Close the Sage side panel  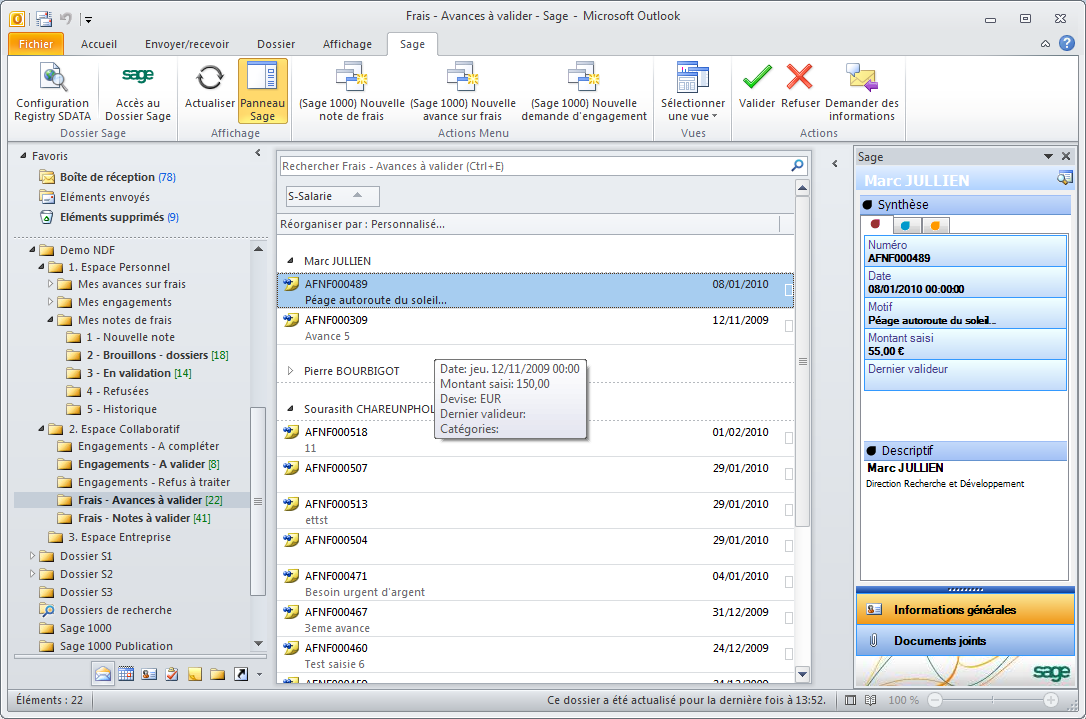coord(1066,157)
